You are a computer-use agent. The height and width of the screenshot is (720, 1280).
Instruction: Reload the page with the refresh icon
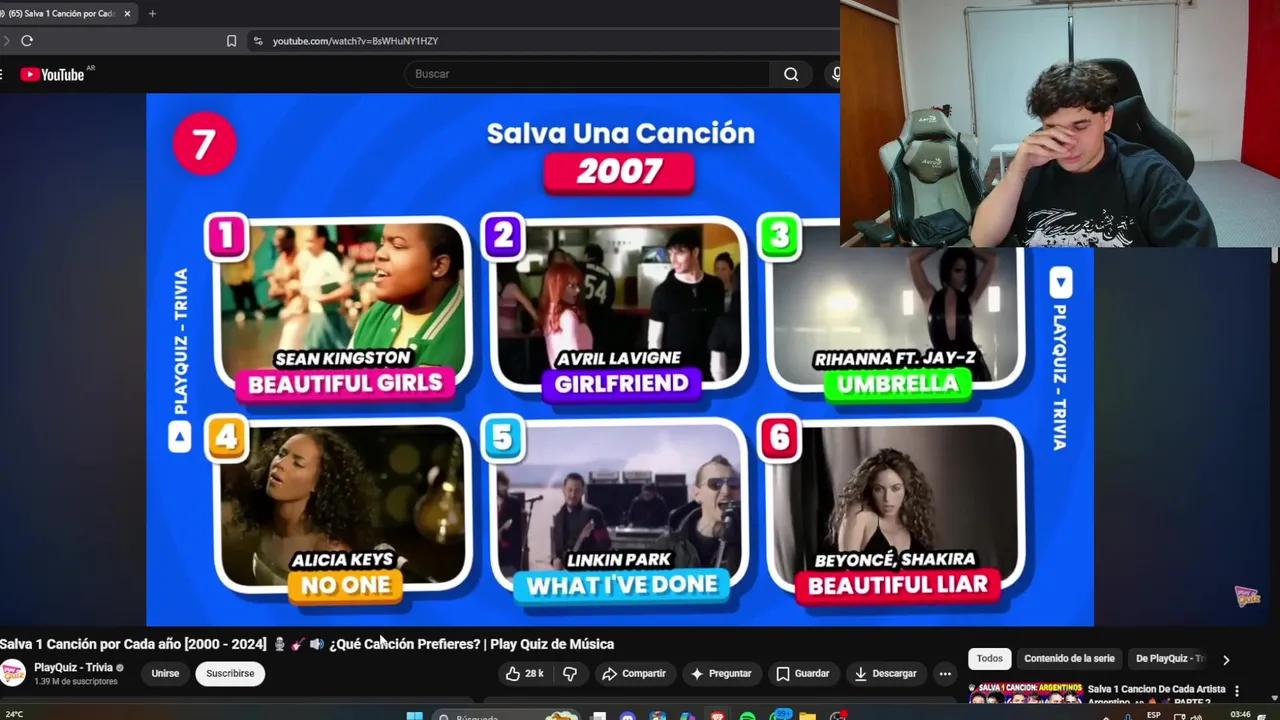pos(27,41)
